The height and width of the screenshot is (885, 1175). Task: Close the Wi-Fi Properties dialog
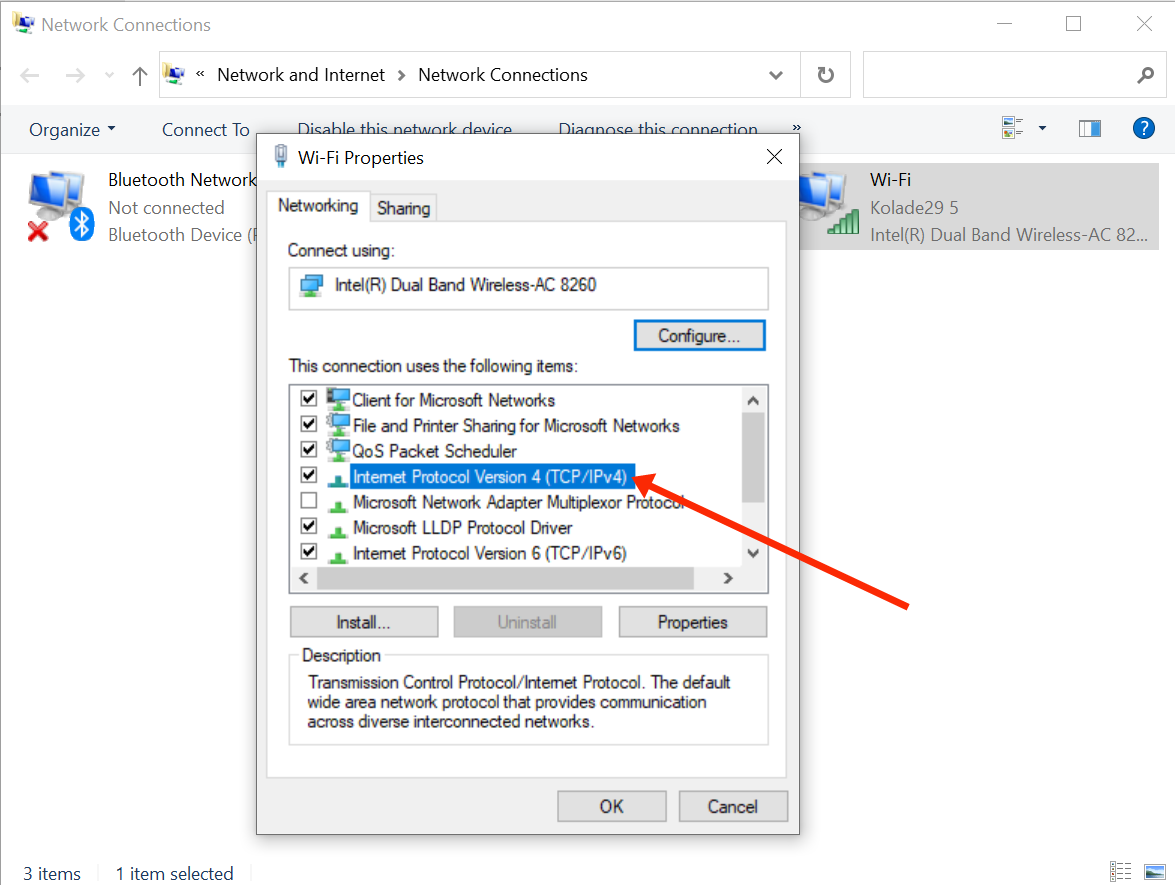774,157
